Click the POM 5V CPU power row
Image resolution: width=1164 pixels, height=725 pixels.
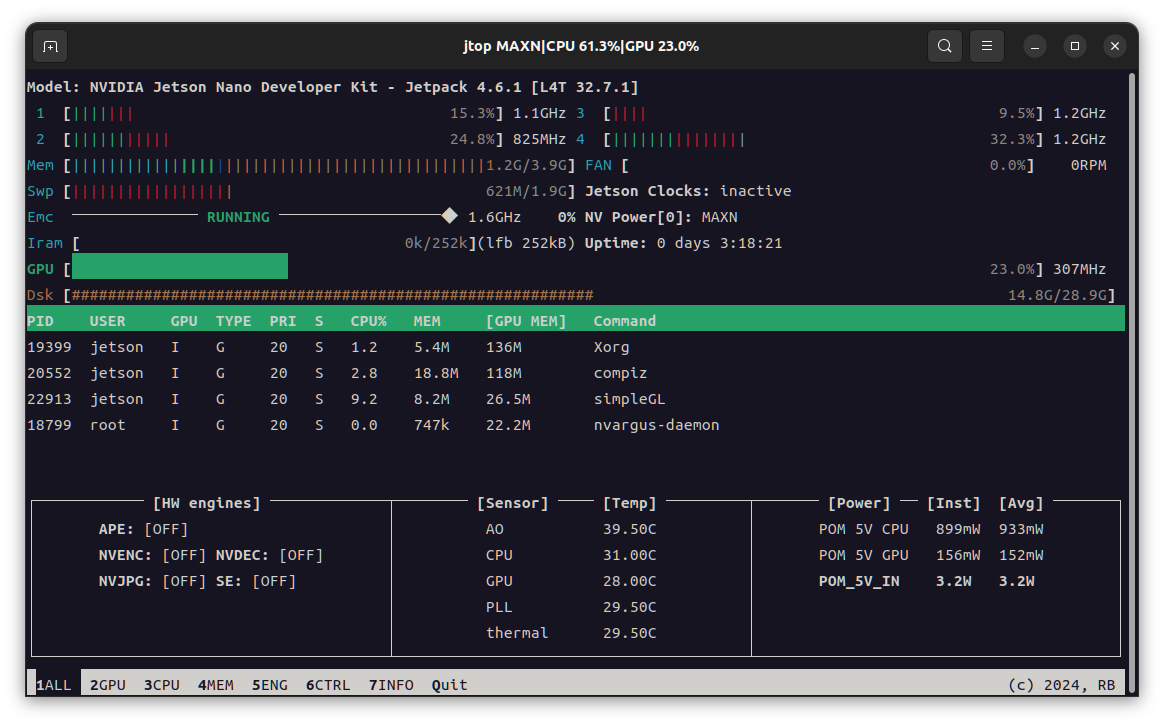click(x=931, y=529)
